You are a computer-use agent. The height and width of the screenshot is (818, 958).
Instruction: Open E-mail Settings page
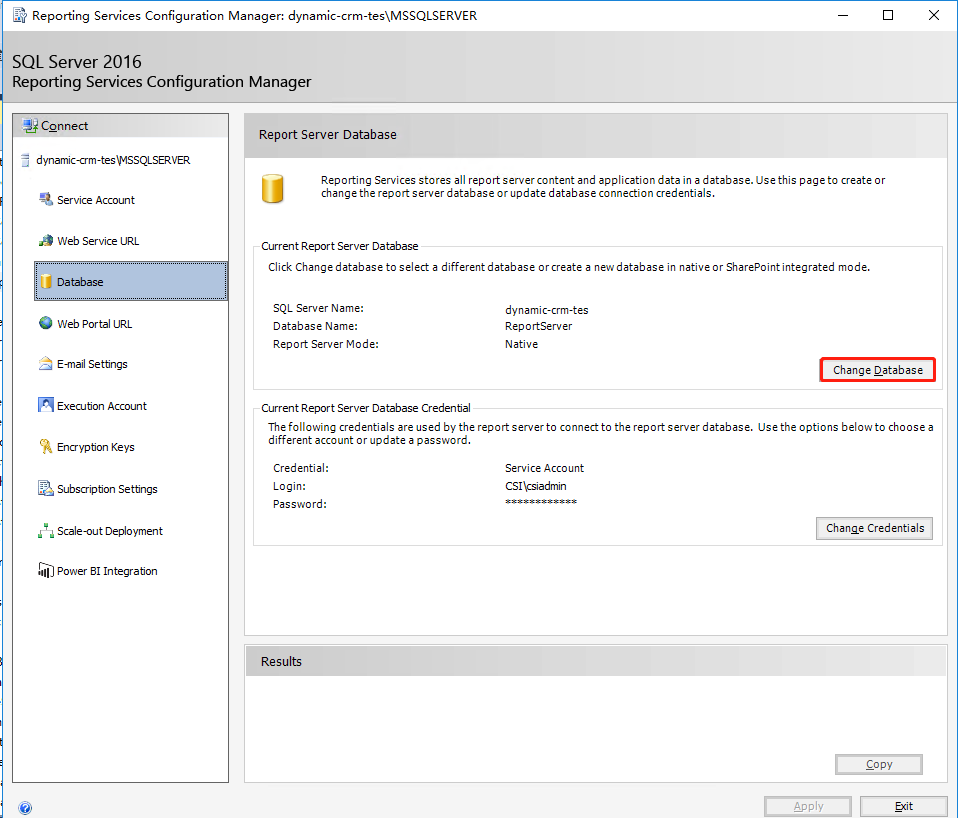tap(92, 364)
